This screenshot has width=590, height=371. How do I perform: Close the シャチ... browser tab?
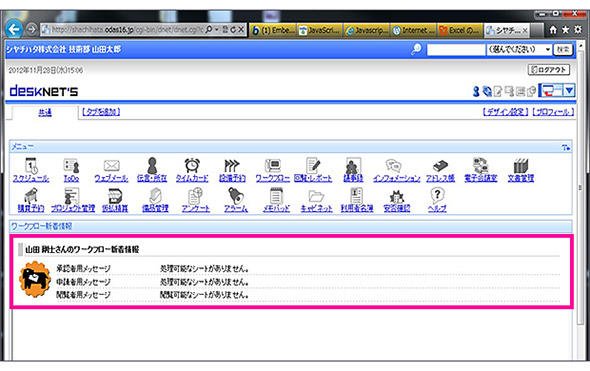[x=525, y=30]
